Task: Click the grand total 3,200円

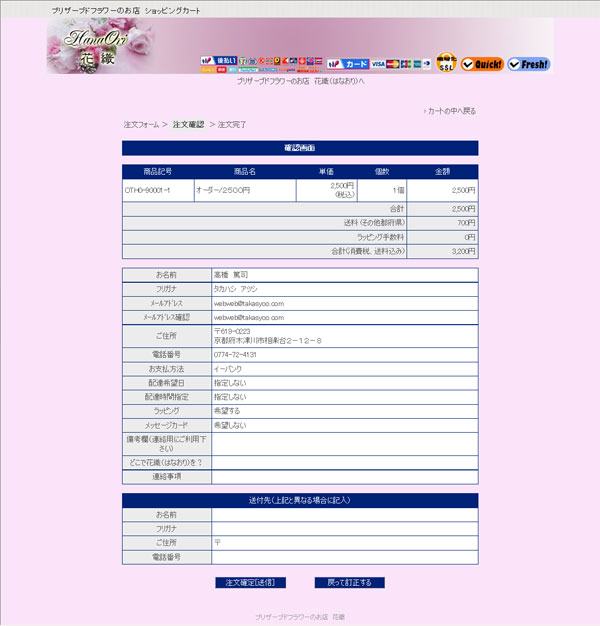Action: tap(463, 251)
